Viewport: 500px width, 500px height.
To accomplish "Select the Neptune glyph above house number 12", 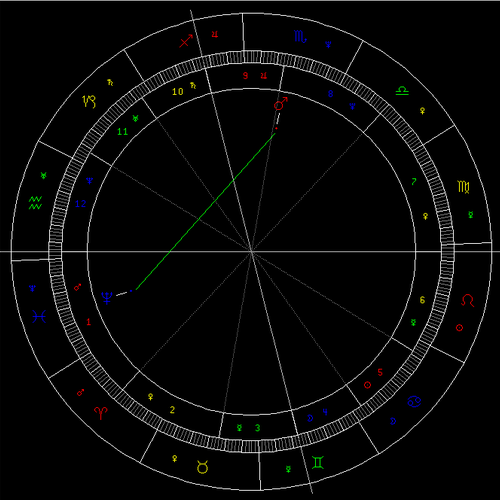I will click(x=89, y=181).
